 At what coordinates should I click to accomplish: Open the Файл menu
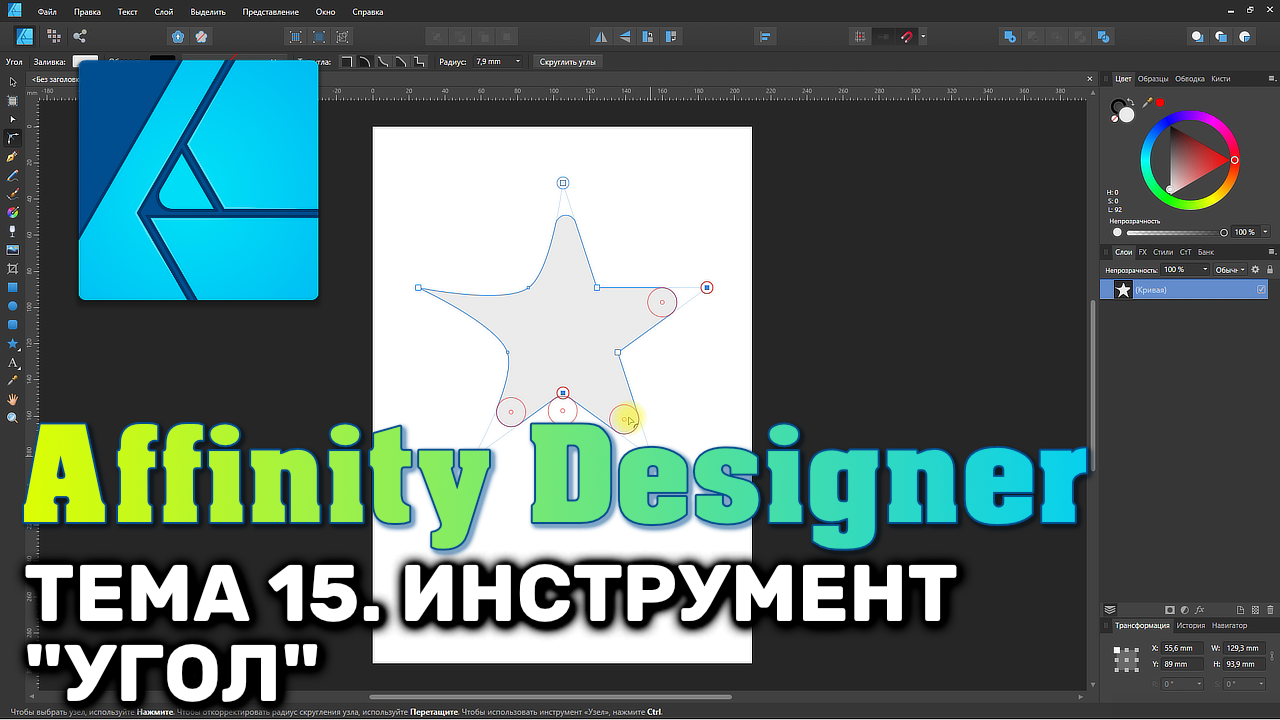click(x=47, y=12)
